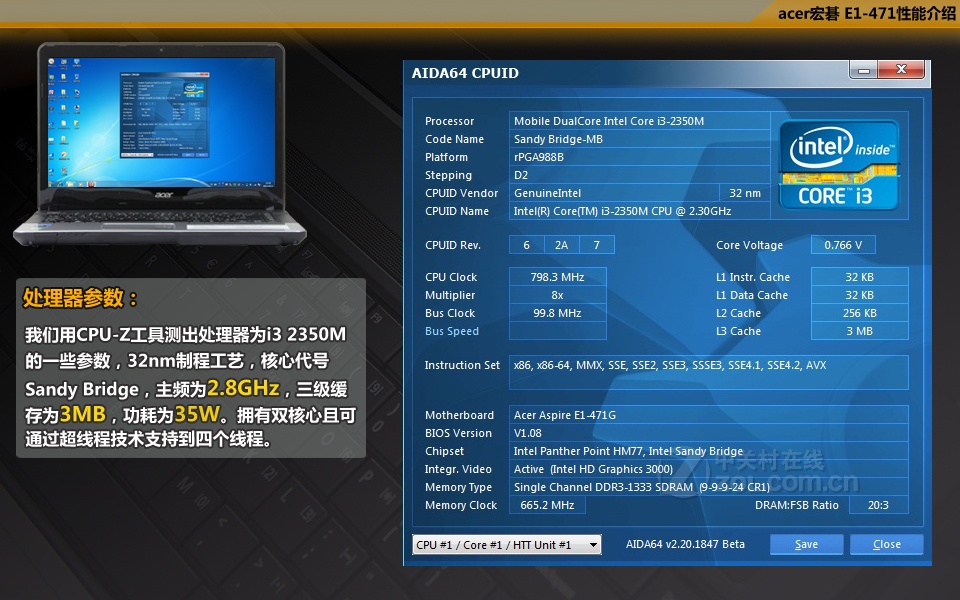
Task: Click the Memory Clock 665.2 MHz value
Action: click(x=547, y=505)
